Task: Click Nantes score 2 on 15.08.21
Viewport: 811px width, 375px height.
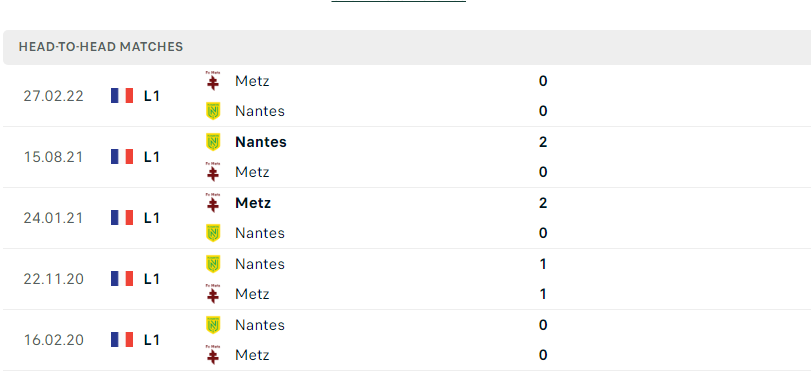Action: (x=543, y=142)
